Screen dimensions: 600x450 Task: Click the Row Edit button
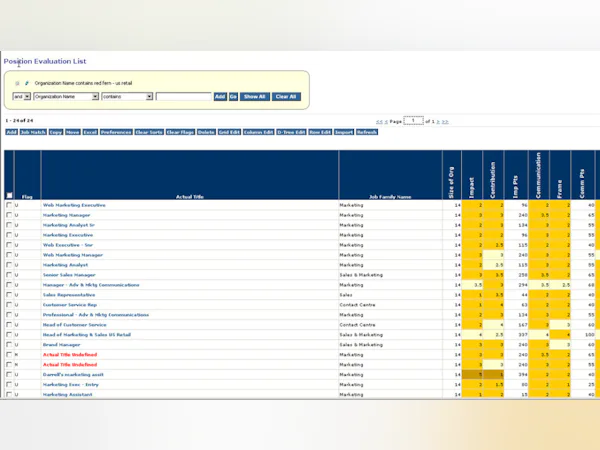pos(320,132)
